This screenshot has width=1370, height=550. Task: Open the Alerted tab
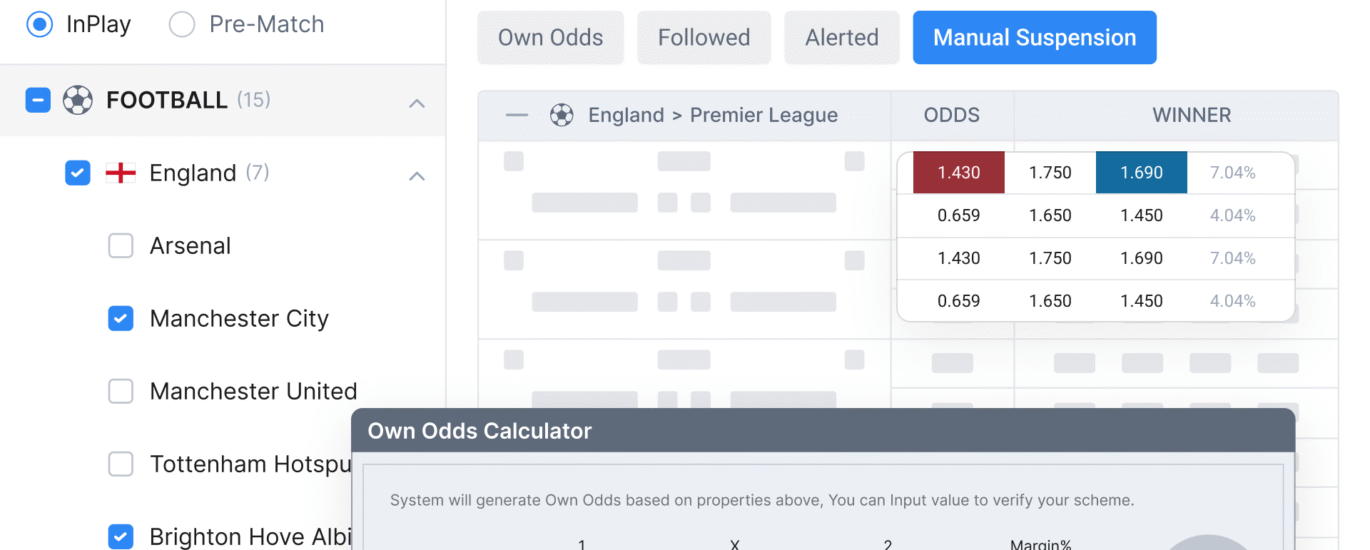tap(842, 38)
